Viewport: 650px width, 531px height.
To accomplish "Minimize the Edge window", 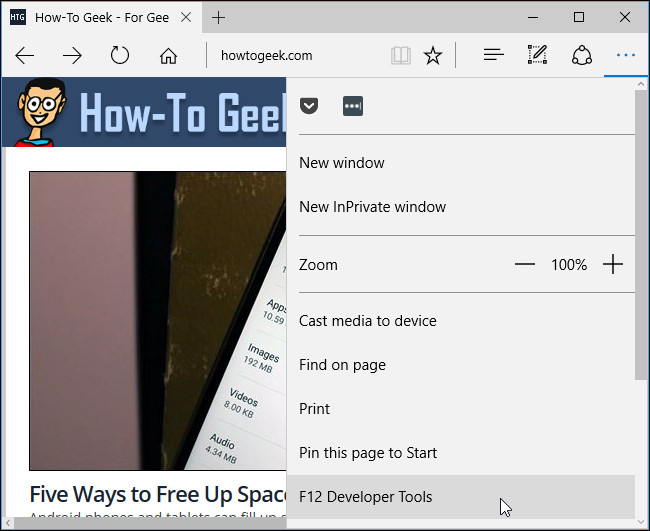I will tap(533, 17).
